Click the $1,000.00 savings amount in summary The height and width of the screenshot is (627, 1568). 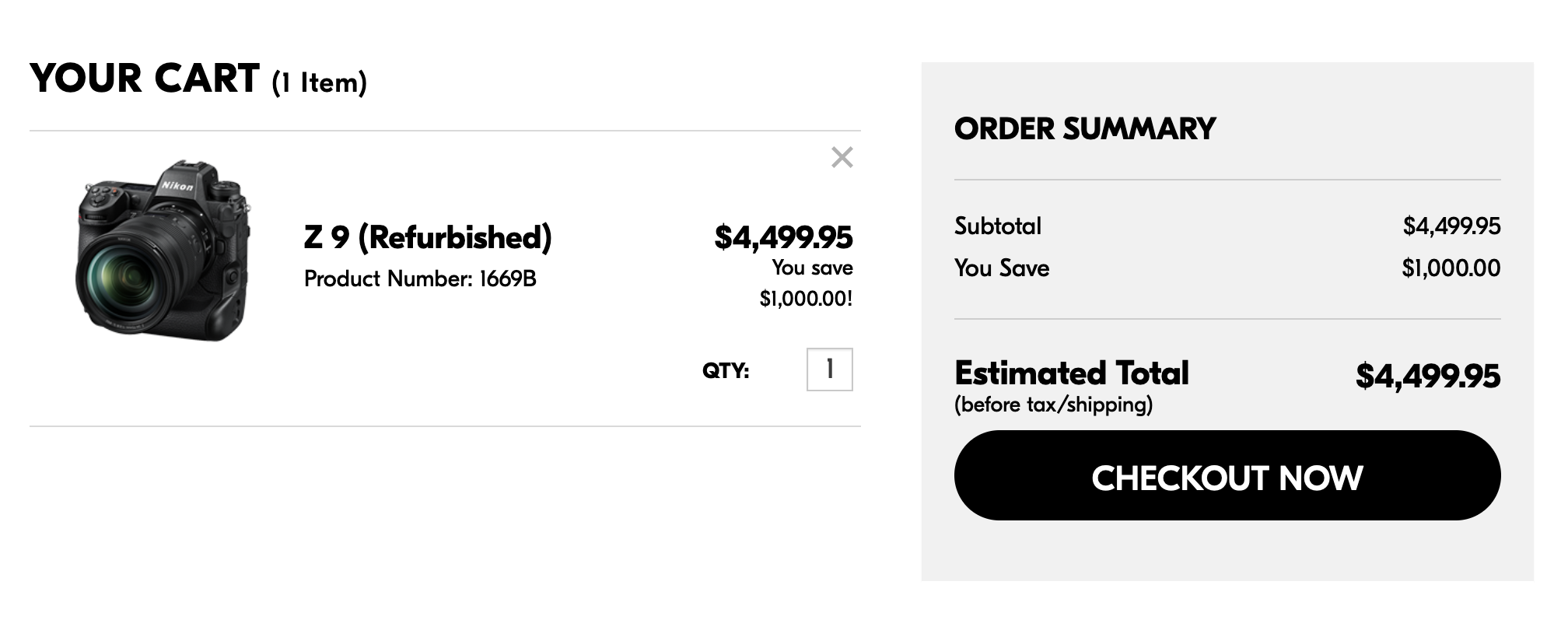[x=1451, y=268]
